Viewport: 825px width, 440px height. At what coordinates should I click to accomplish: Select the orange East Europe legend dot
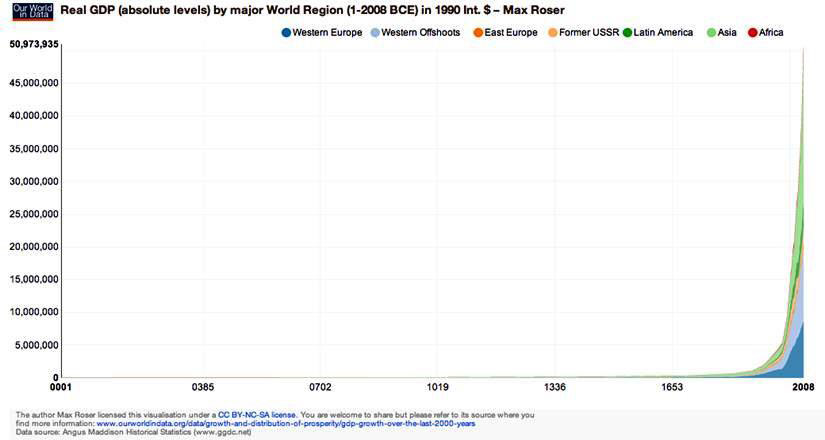[x=478, y=33]
